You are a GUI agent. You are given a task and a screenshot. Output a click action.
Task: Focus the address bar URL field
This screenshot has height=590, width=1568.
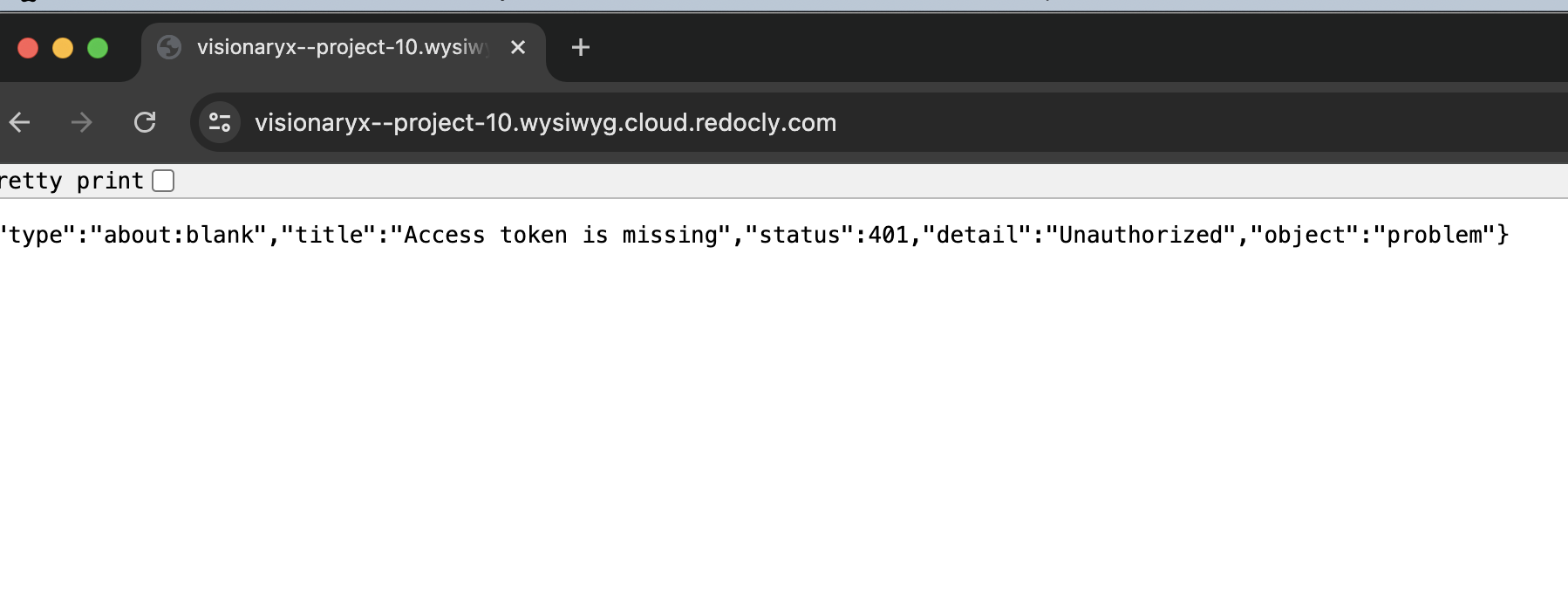[x=545, y=122]
